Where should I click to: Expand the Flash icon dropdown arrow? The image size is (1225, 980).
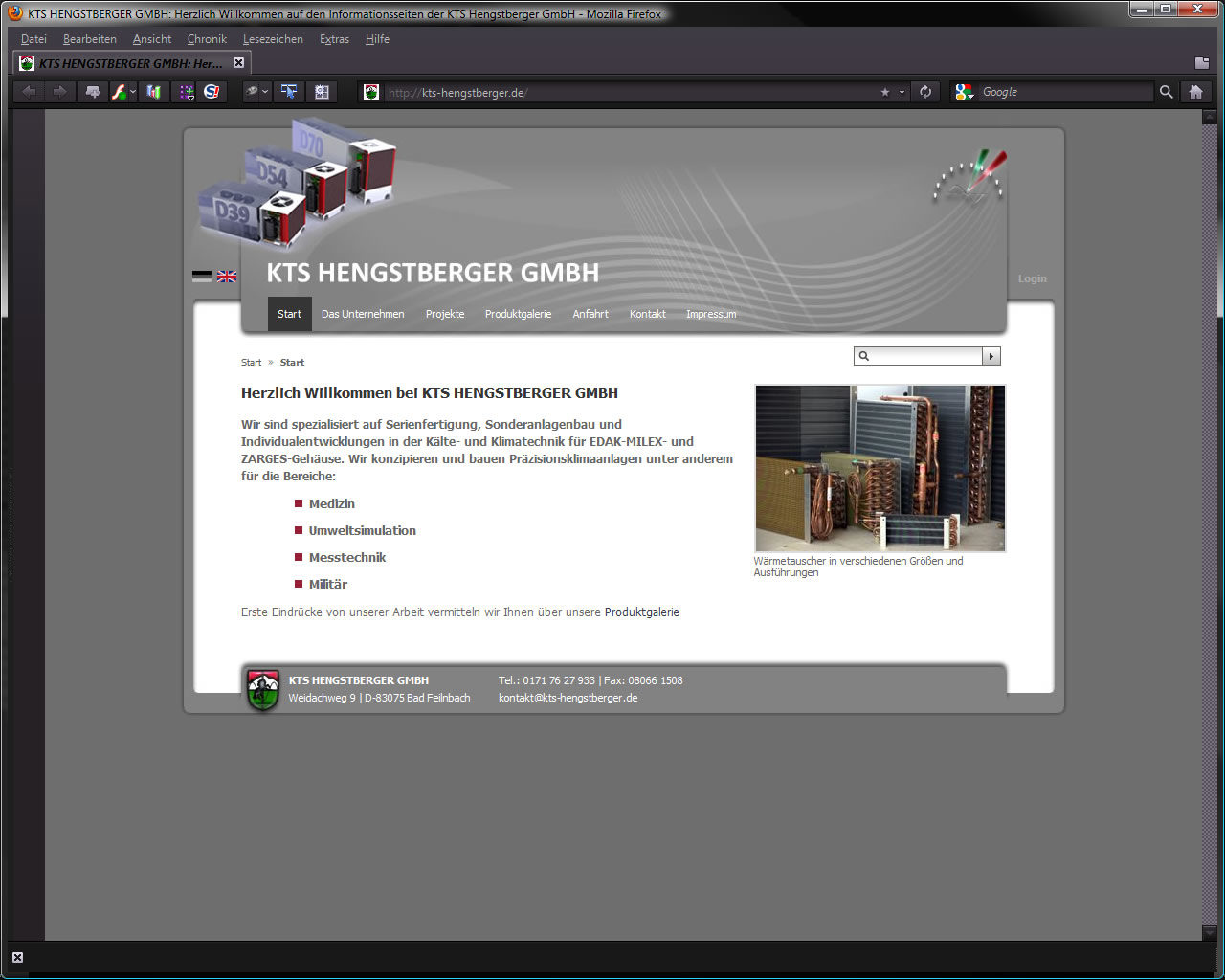coord(133,93)
